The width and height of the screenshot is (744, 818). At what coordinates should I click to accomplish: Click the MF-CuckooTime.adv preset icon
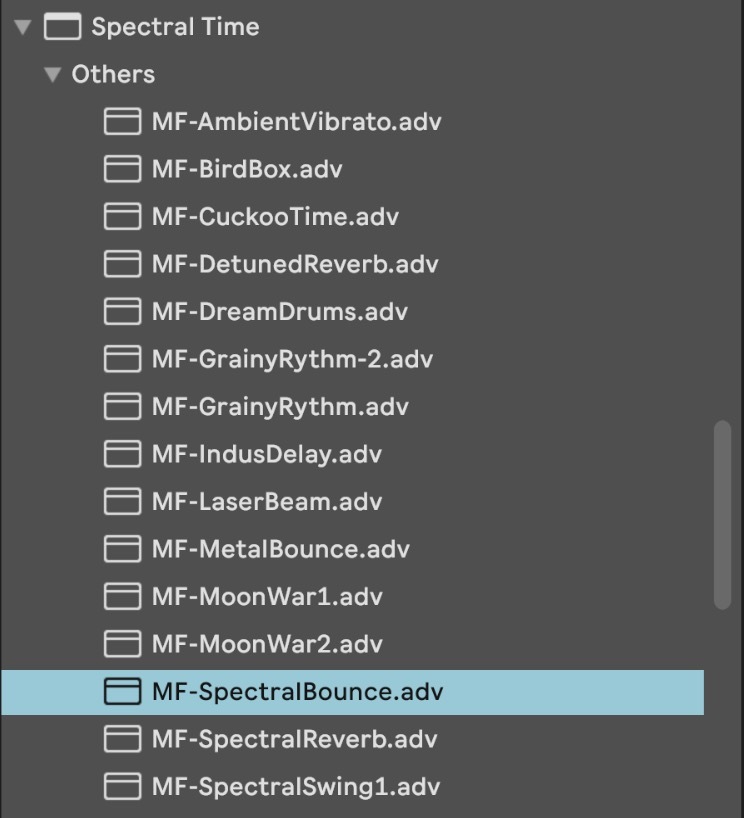[x=122, y=217]
